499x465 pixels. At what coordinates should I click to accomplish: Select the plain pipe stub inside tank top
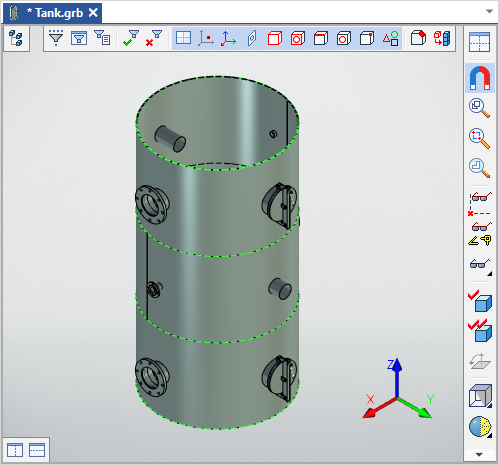click(170, 139)
